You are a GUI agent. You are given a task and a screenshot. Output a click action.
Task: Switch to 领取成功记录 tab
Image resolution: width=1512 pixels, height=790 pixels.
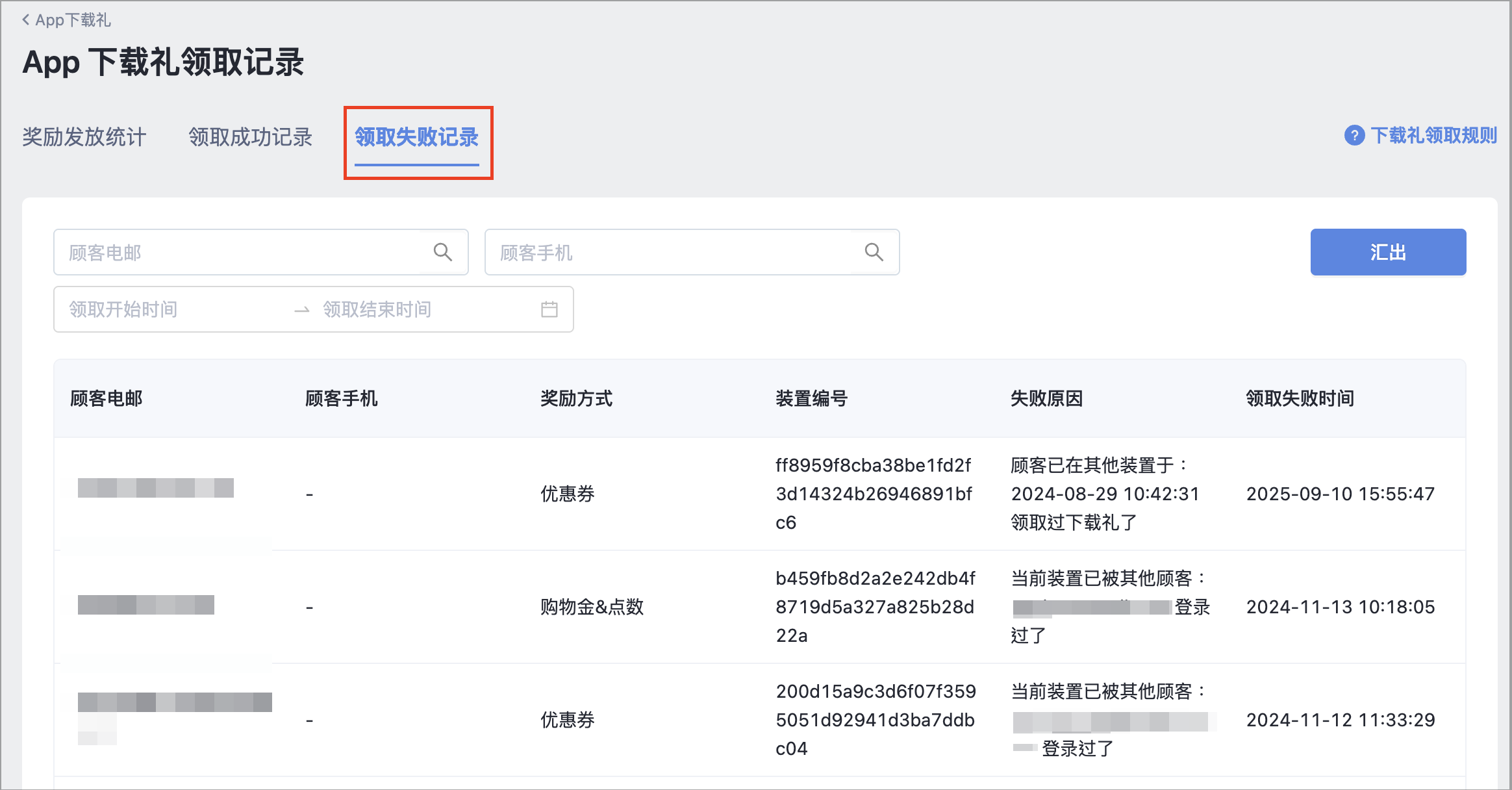click(x=251, y=137)
